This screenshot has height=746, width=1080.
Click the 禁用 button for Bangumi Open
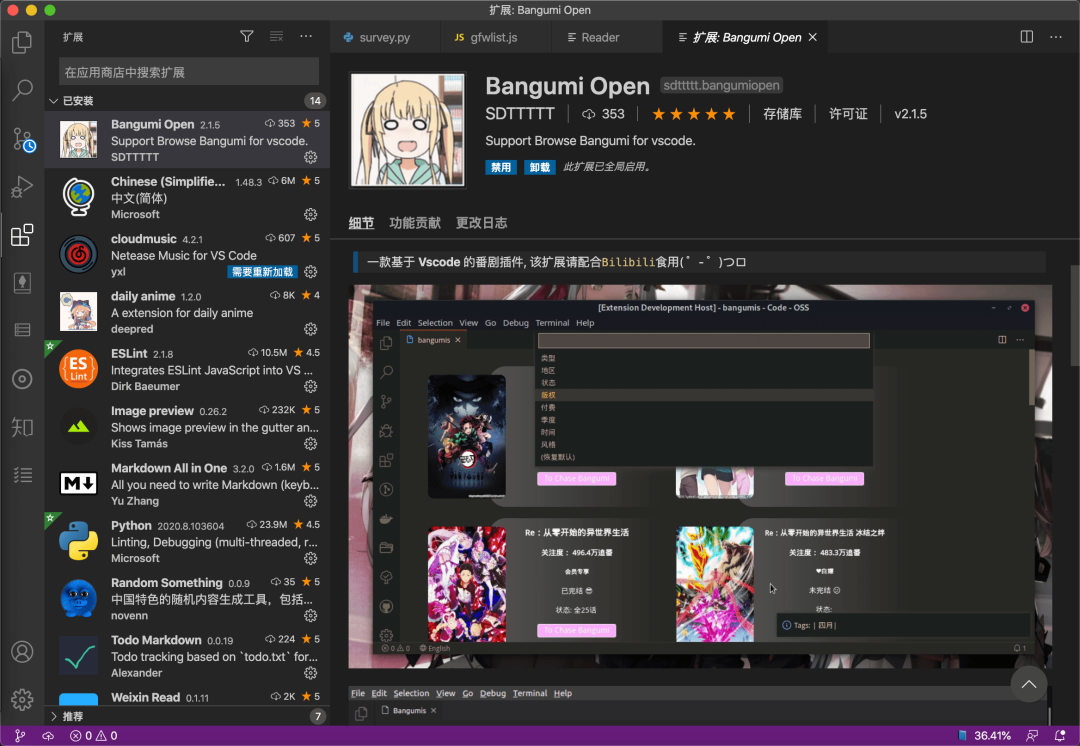coord(500,167)
